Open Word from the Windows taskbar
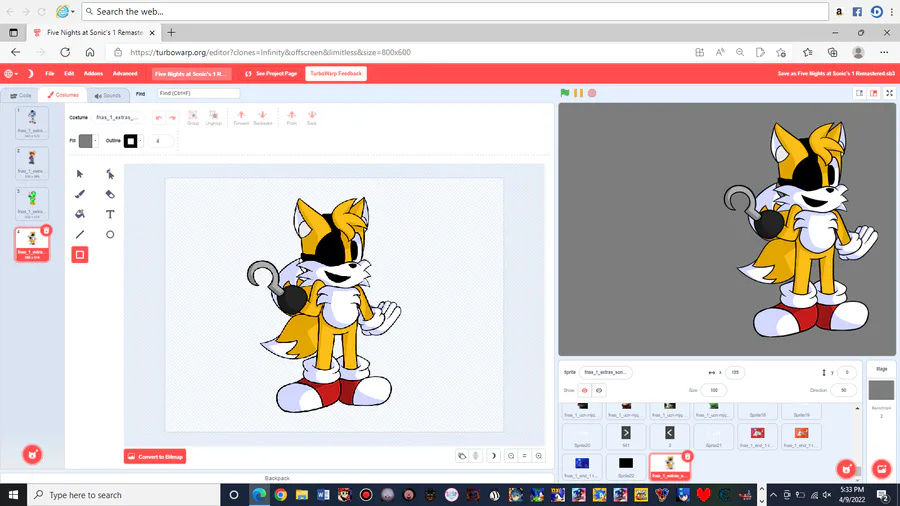900x506 pixels. click(x=323, y=495)
